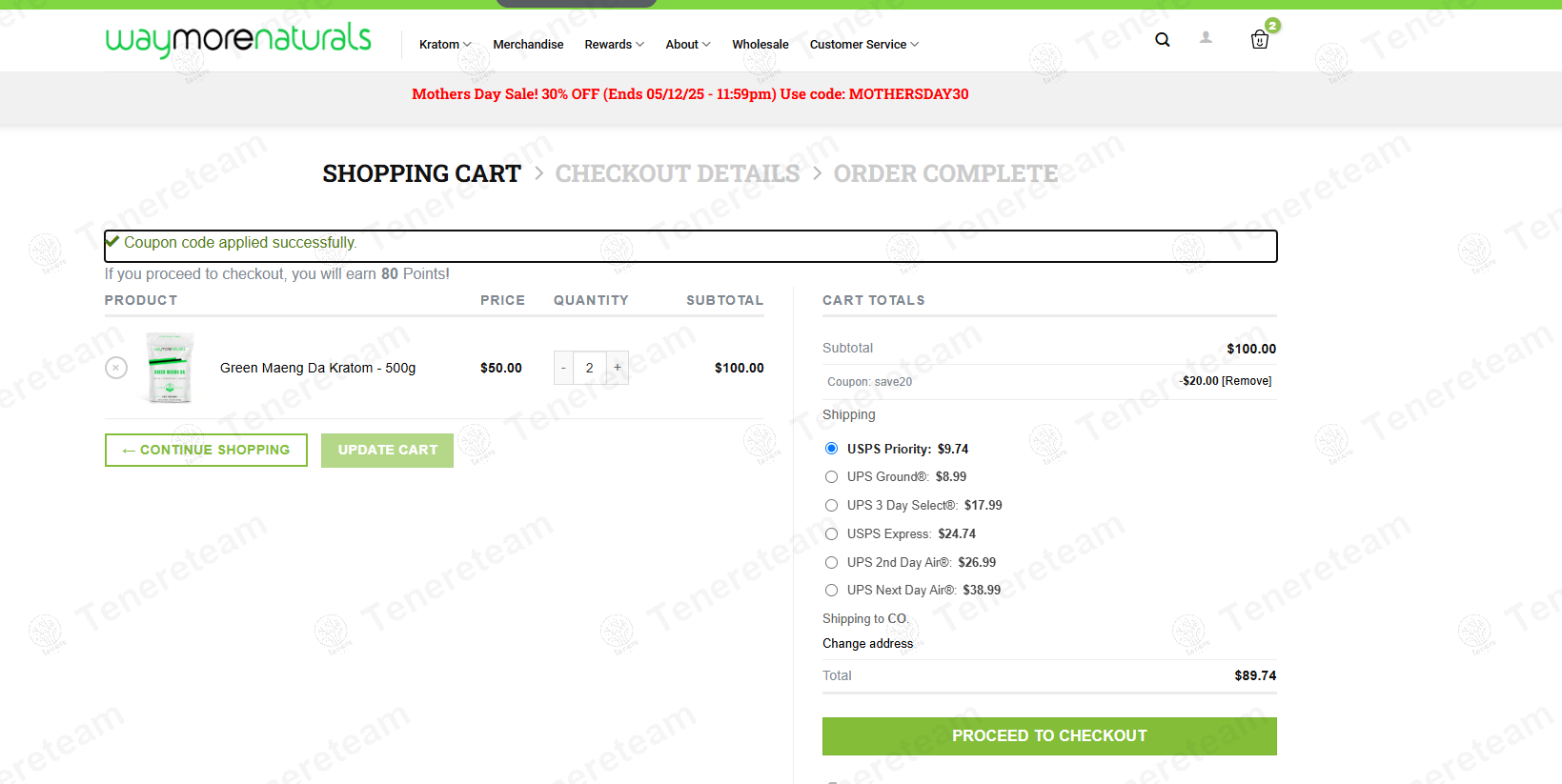Click Continue Shopping button

206,450
